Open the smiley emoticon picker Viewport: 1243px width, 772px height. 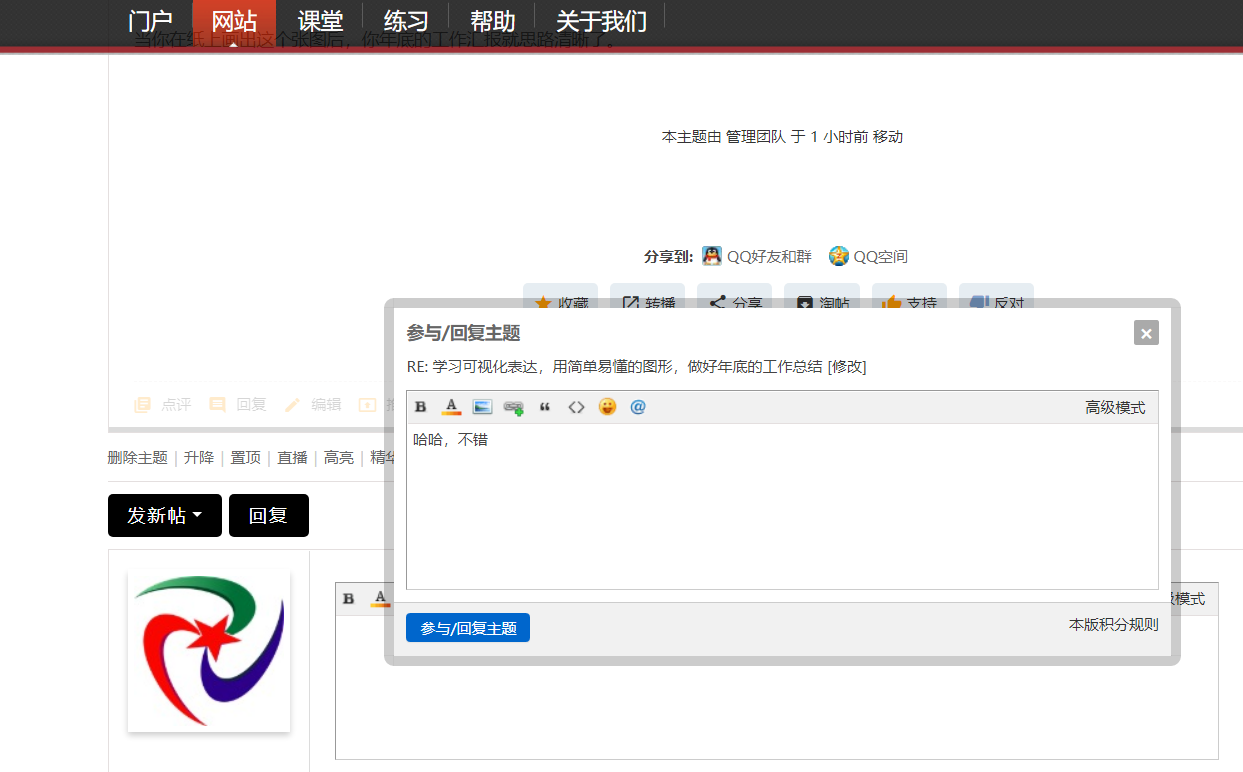click(607, 406)
